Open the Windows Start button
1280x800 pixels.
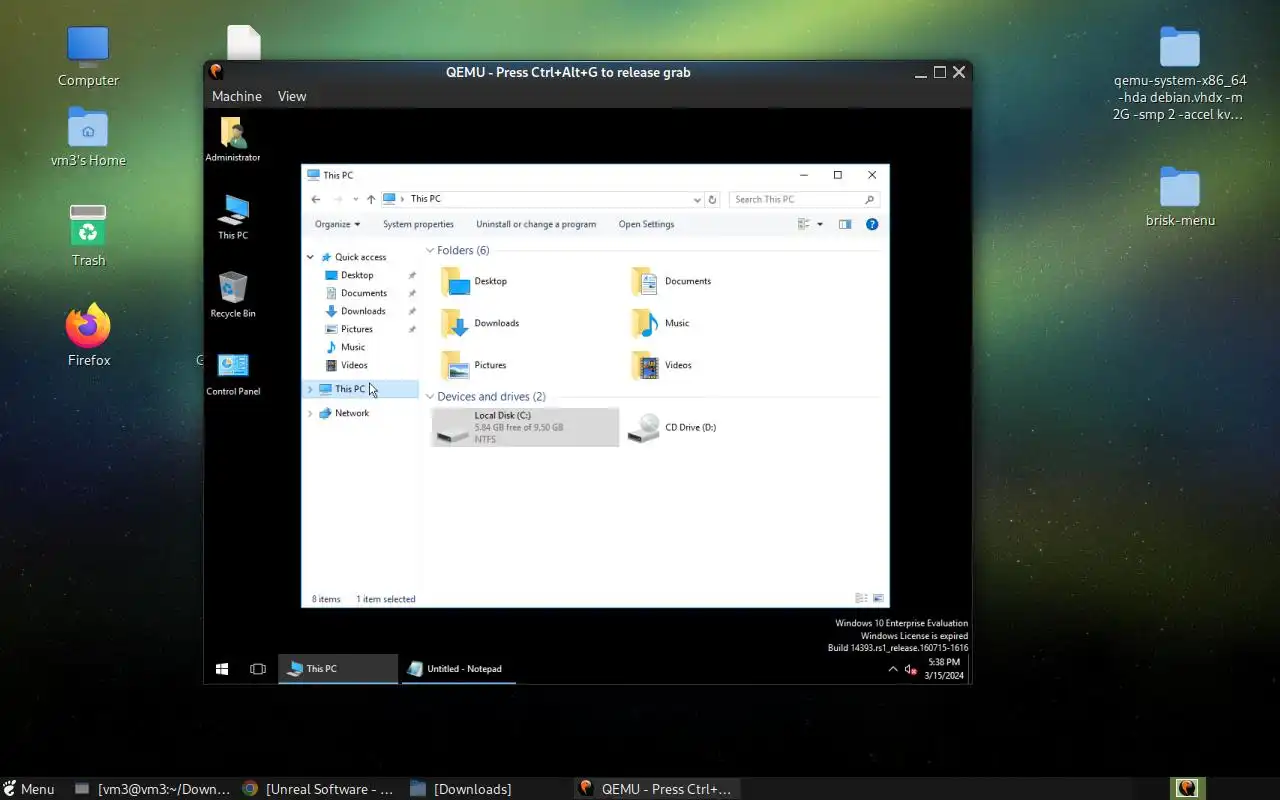[222, 669]
